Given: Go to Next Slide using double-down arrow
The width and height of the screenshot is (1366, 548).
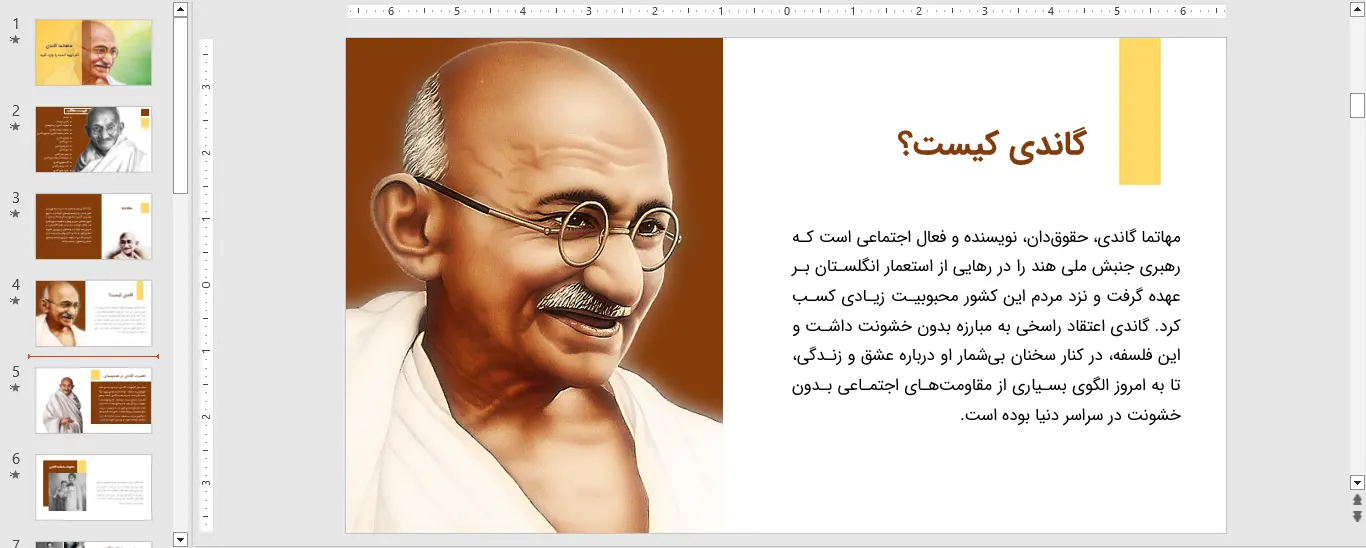Looking at the screenshot, I should tap(1357, 516).
